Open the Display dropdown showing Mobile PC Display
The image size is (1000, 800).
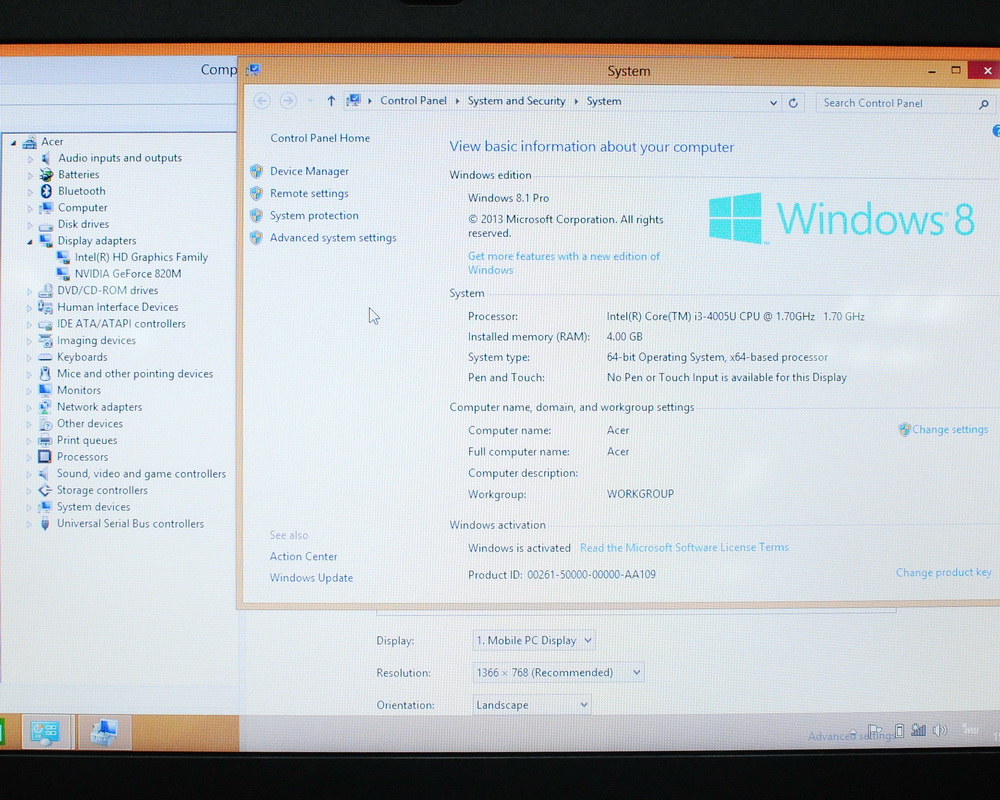pyautogui.click(x=534, y=641)
